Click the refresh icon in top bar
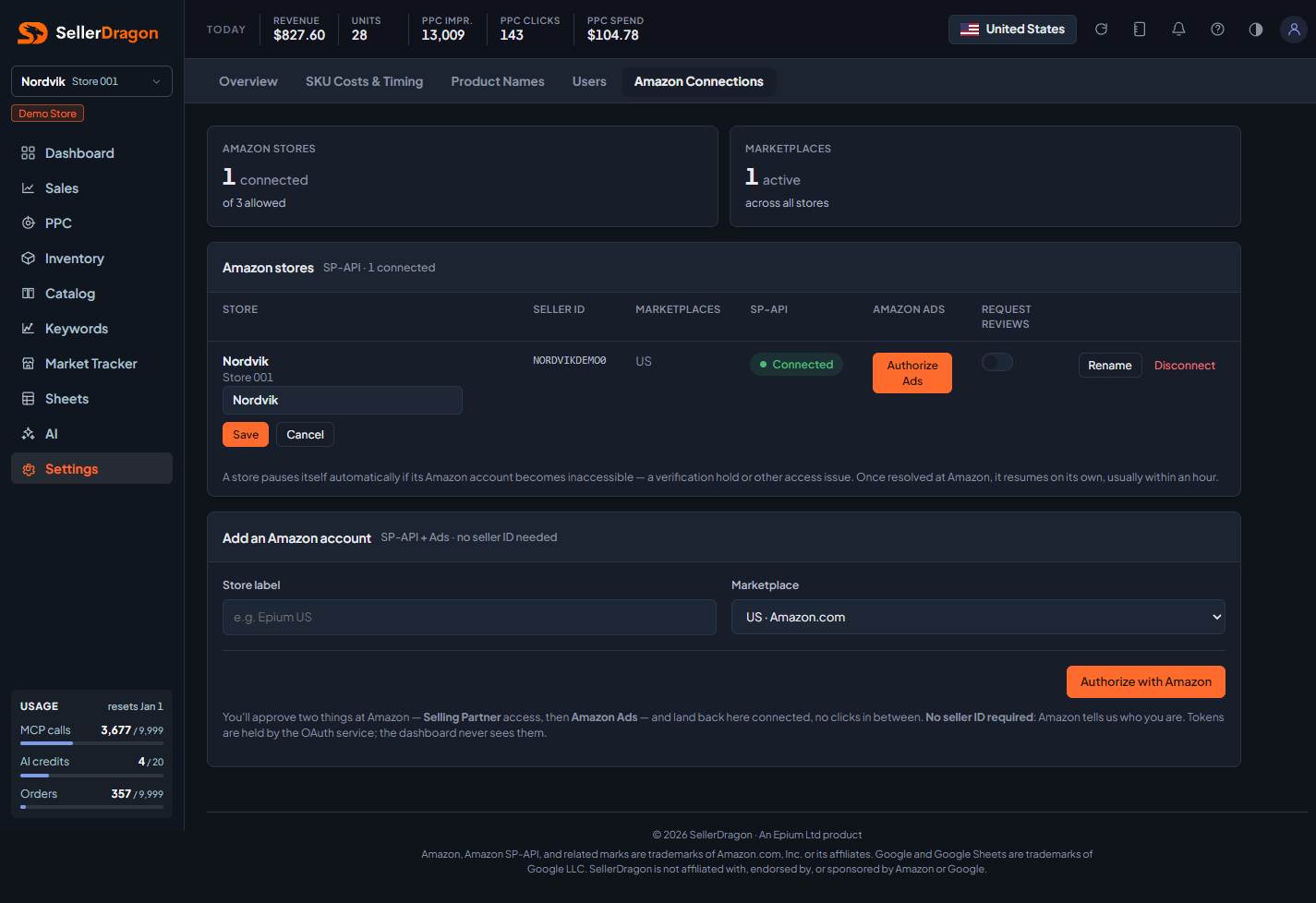Image resolution: width=1316 pixels, height=903 pixels. click(x=1101, y=30)
